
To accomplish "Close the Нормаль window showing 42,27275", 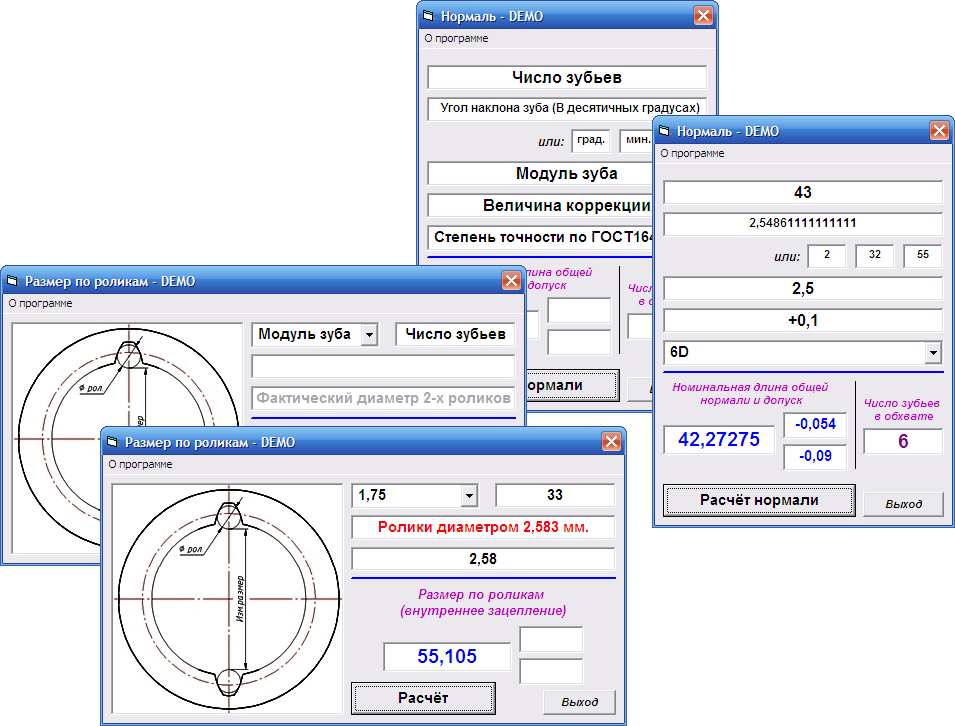I will [939, 131].
